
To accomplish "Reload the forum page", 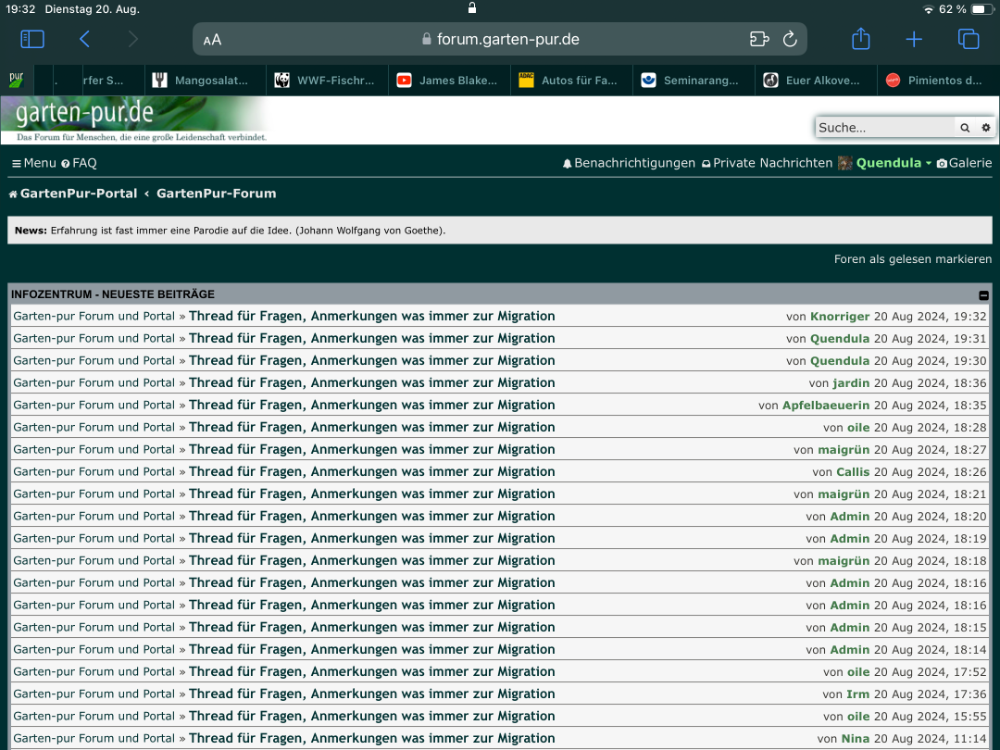I will 790,40.
